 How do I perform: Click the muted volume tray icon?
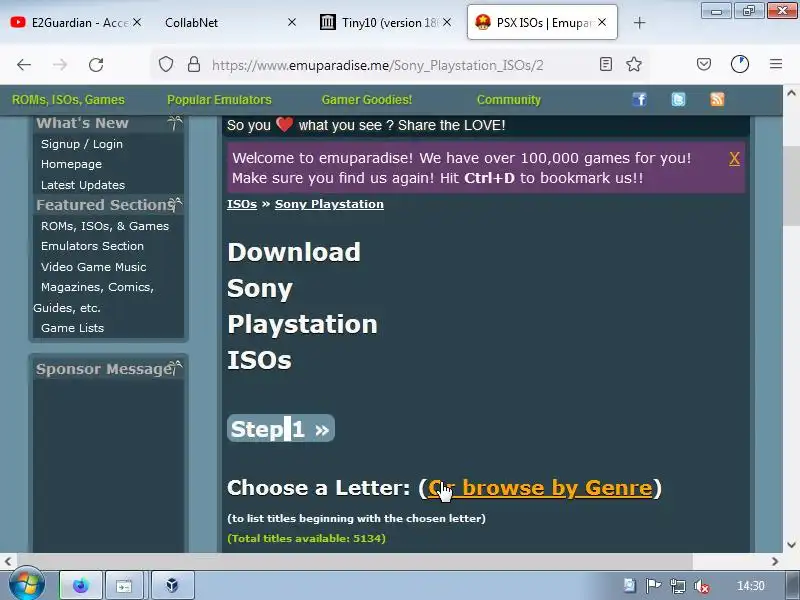point(702,586)
